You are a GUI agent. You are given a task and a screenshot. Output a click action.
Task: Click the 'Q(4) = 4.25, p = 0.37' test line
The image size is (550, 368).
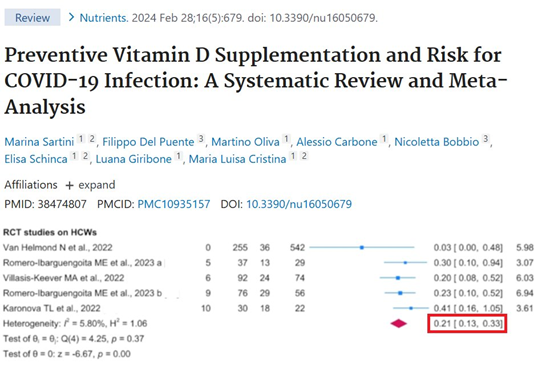click(73, 339)
